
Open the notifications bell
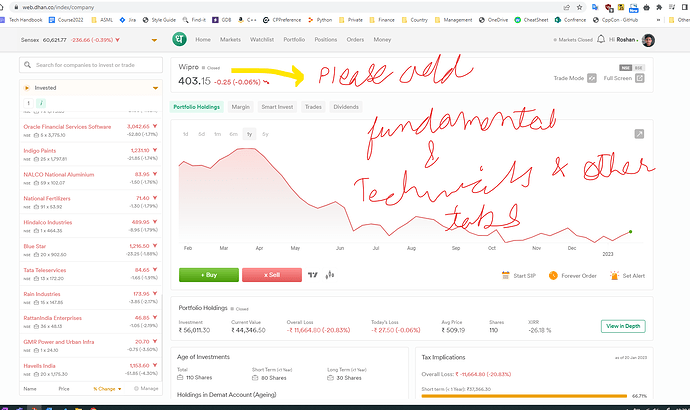[x=601, y=39]
